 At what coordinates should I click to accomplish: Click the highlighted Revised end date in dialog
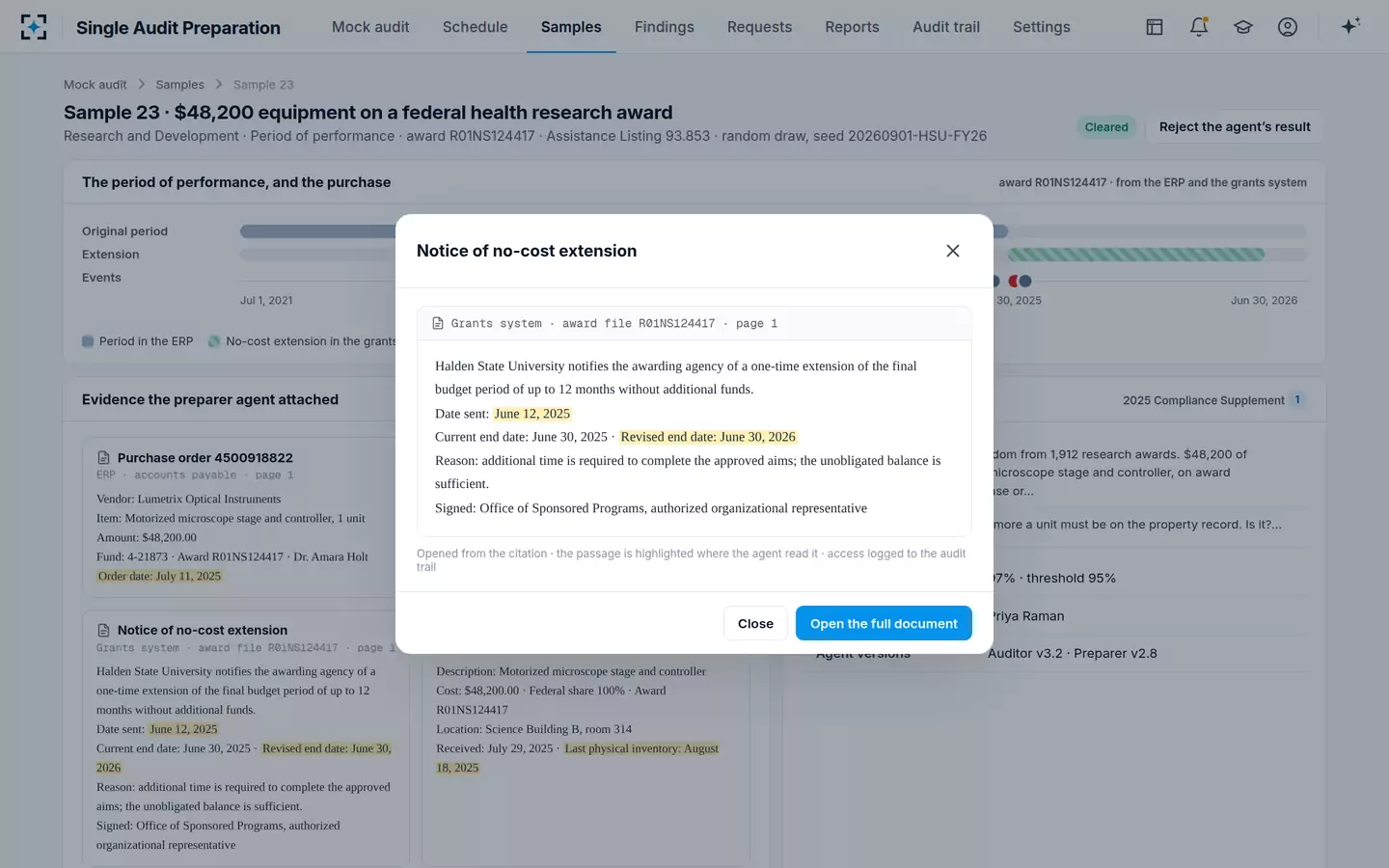tap(708, 437)
